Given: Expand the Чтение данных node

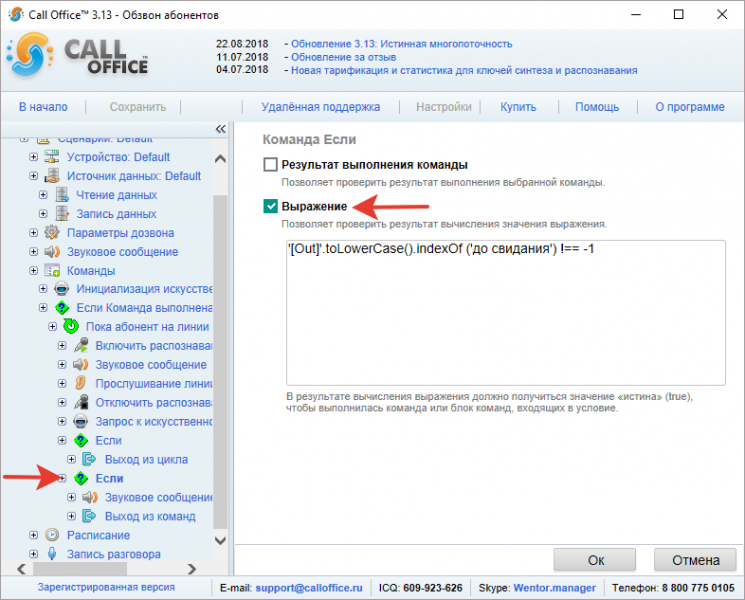Looking at the screenshot, I should pos(43,195).
